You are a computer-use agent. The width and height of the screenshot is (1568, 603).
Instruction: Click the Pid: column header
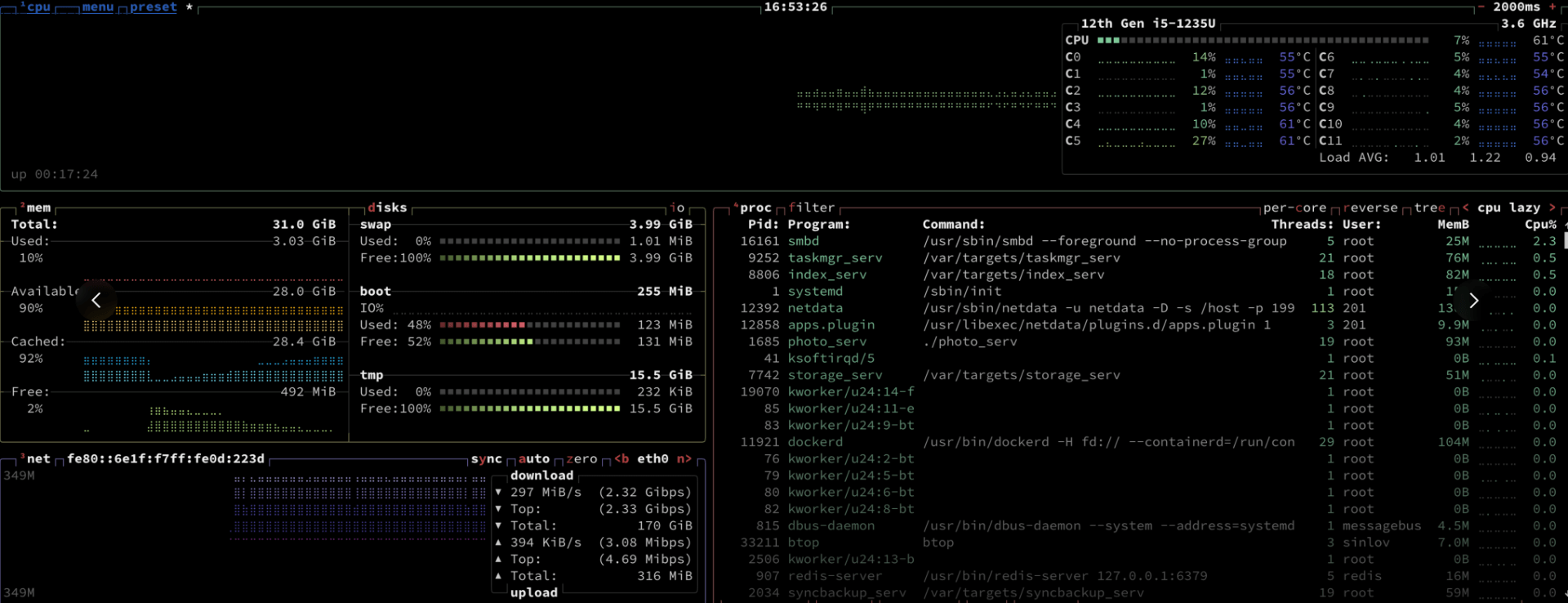(x=764, y=224)
